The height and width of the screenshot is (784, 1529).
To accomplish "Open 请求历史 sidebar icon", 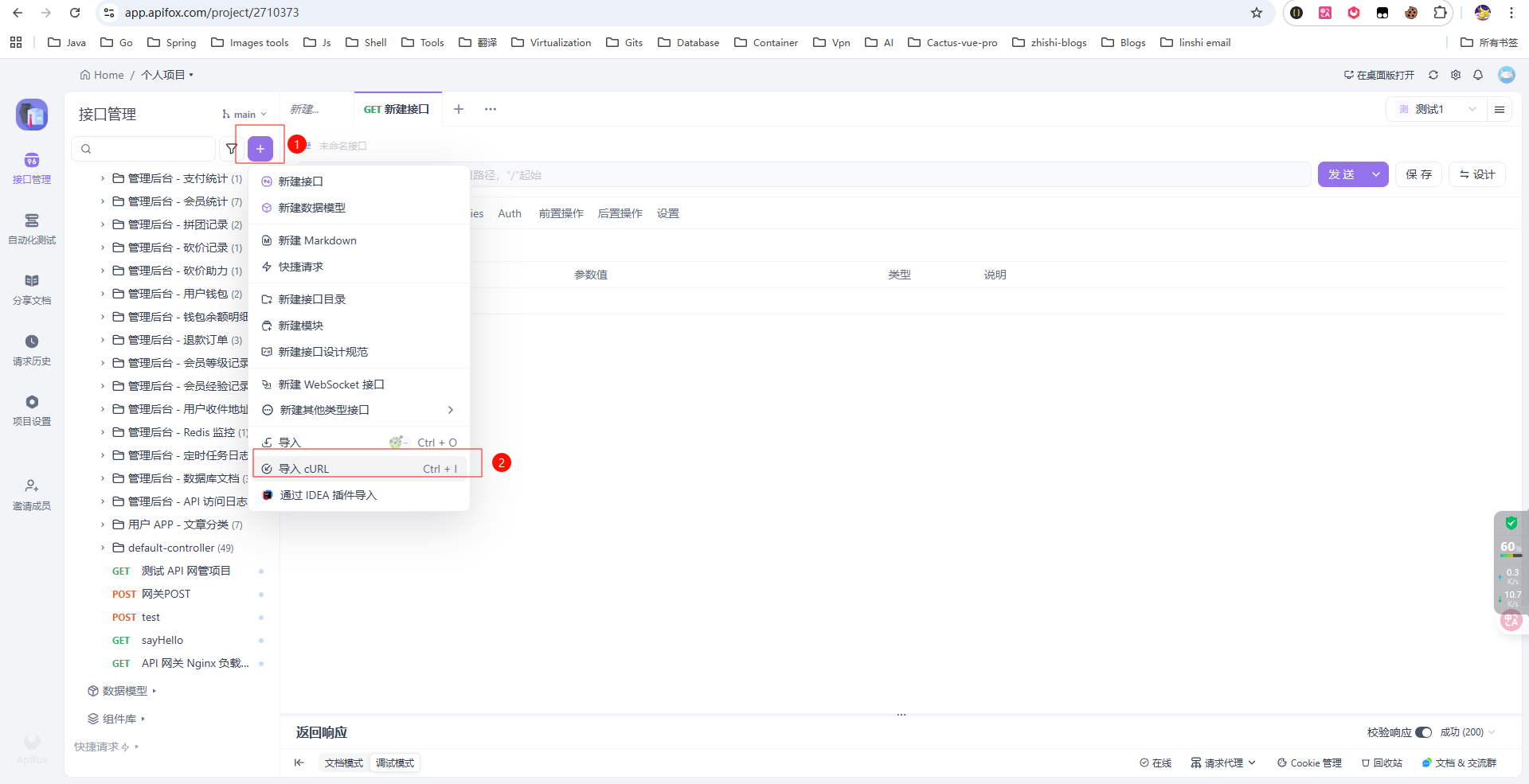I will [32, 349].
